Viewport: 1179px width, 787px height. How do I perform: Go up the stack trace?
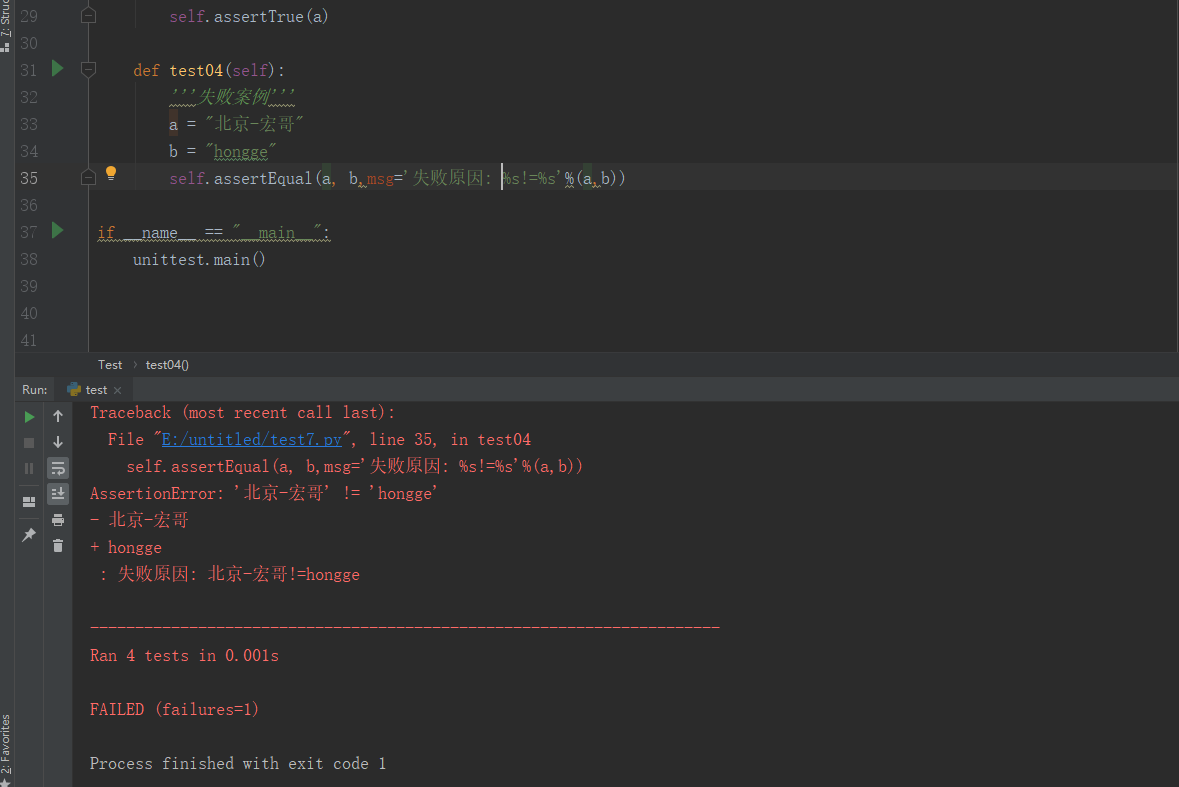(58, 416)
